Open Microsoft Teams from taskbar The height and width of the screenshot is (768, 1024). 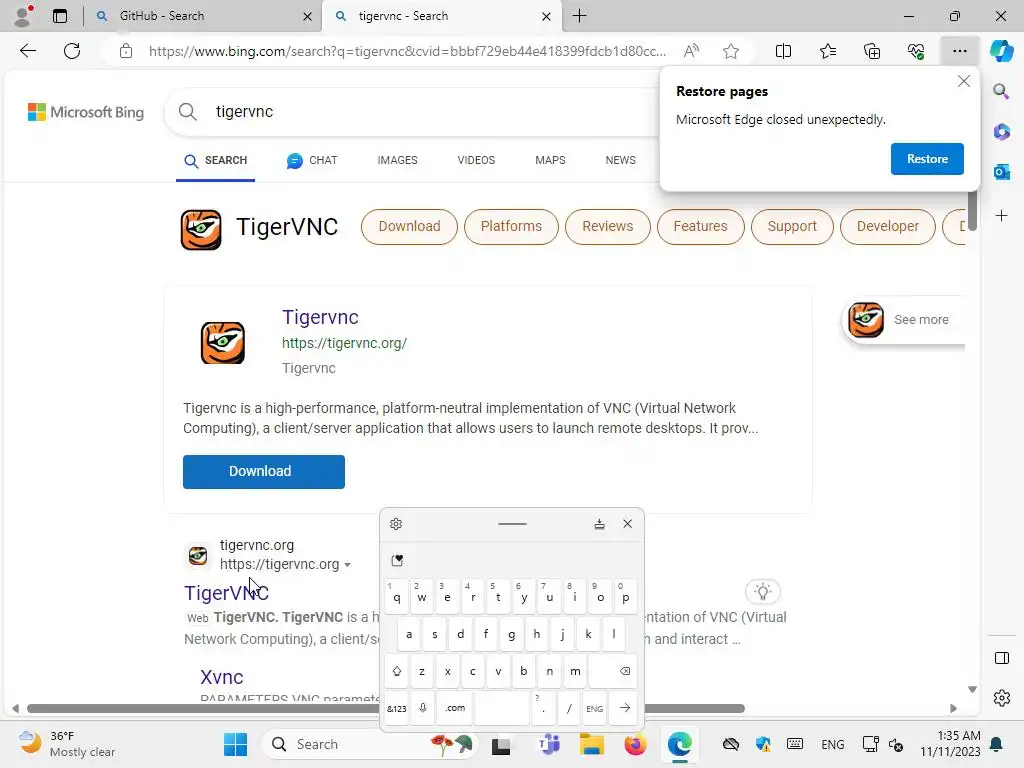point(549,744)
